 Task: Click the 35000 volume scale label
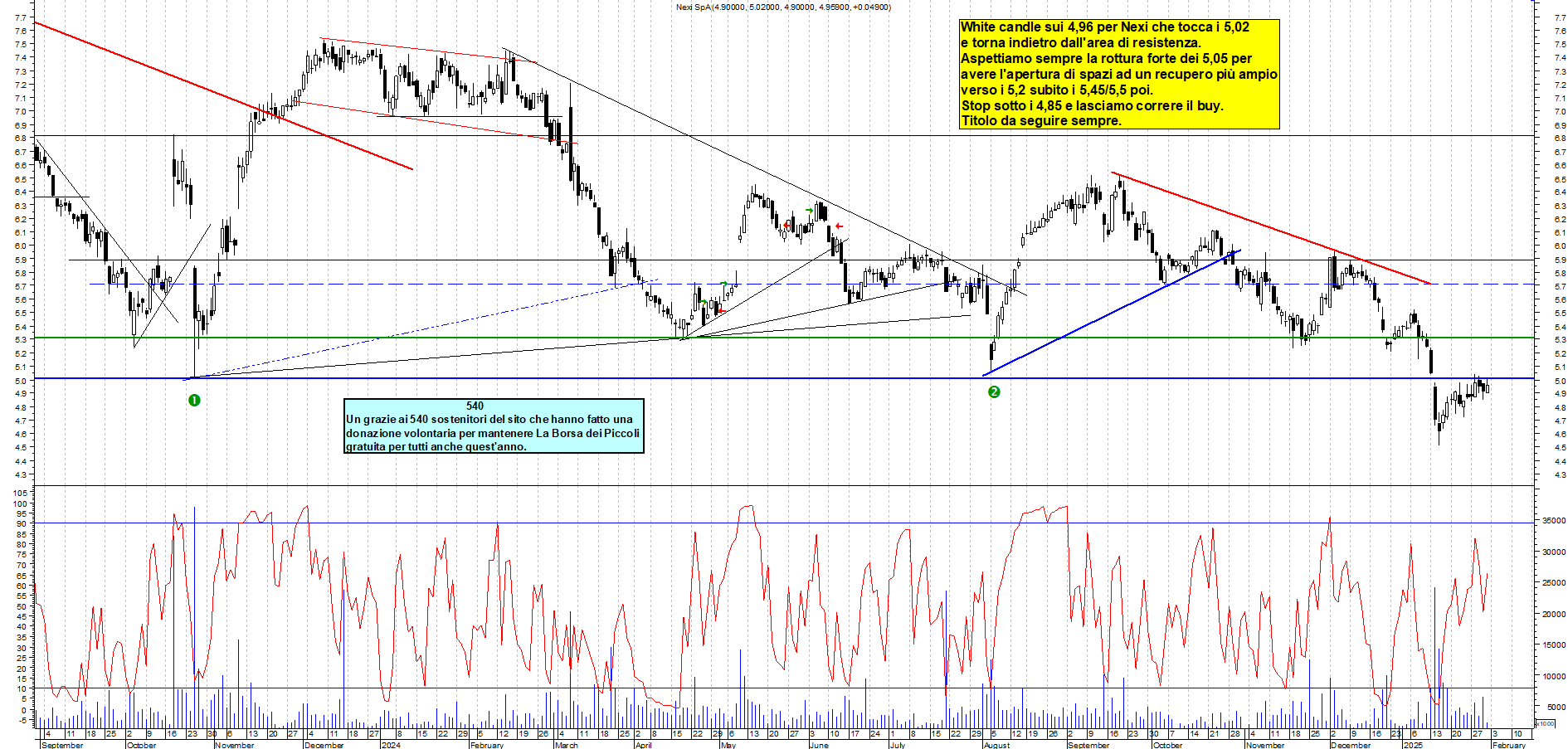click(x=1554, y=521)
